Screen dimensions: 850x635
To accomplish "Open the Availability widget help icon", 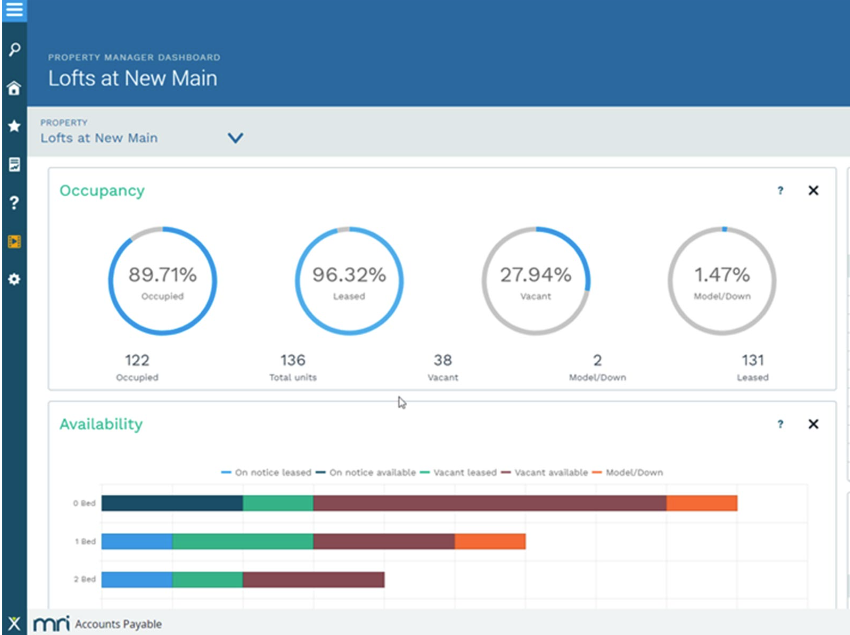I will click(x=780, y=424).
